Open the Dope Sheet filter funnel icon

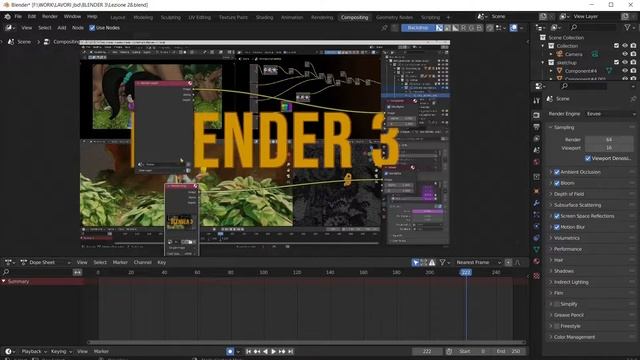442,262
